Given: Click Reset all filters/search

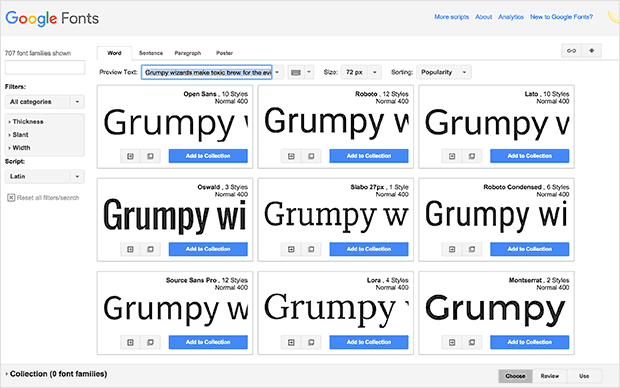Looking at the screenshot, I should click(x=43, y=198).
